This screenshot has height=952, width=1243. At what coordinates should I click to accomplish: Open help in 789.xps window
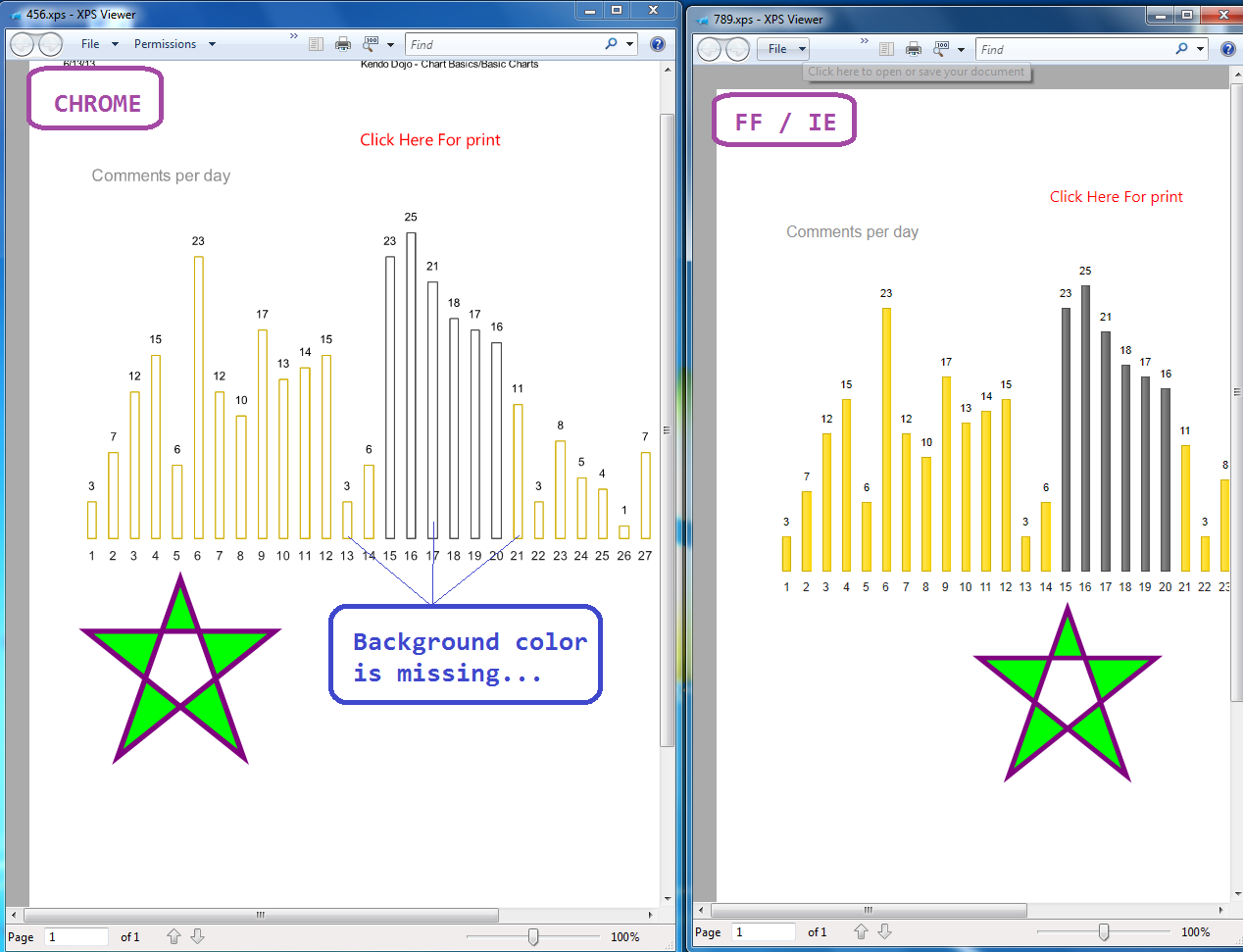[1228, 49]
